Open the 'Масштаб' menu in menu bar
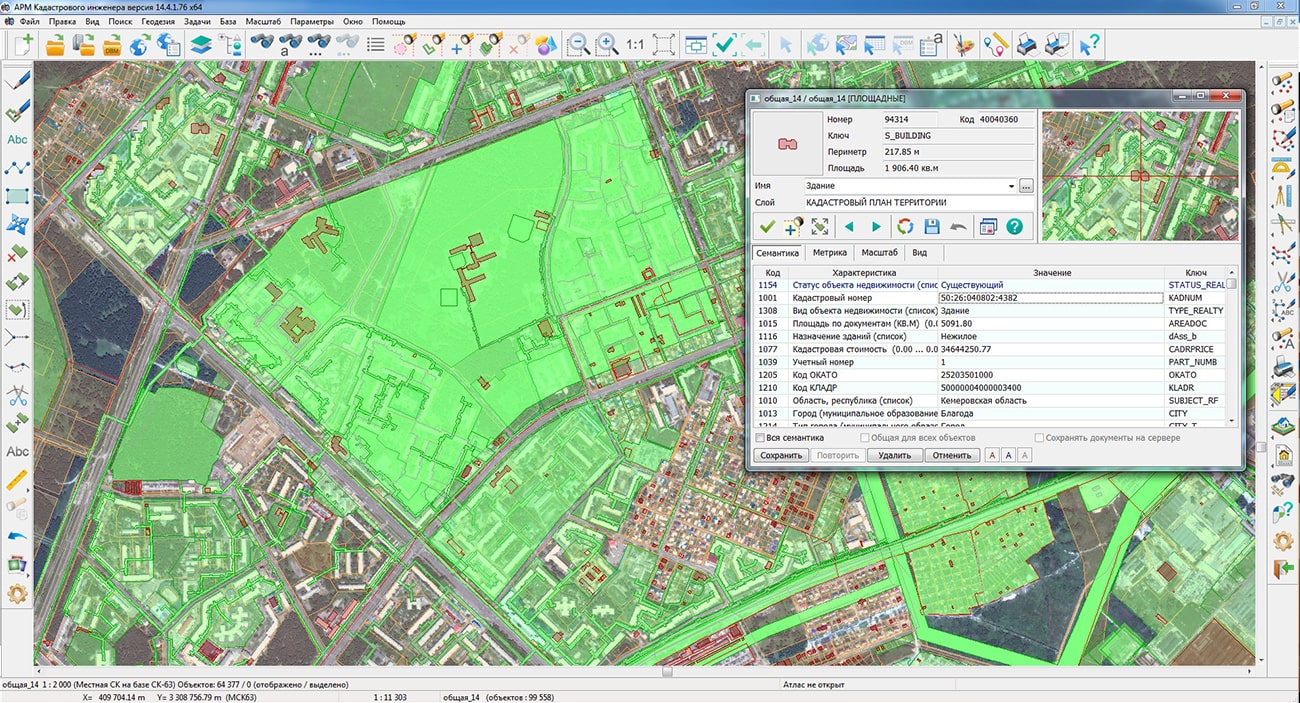Screen dimensions: 1300x703 [x=264, y=21]
